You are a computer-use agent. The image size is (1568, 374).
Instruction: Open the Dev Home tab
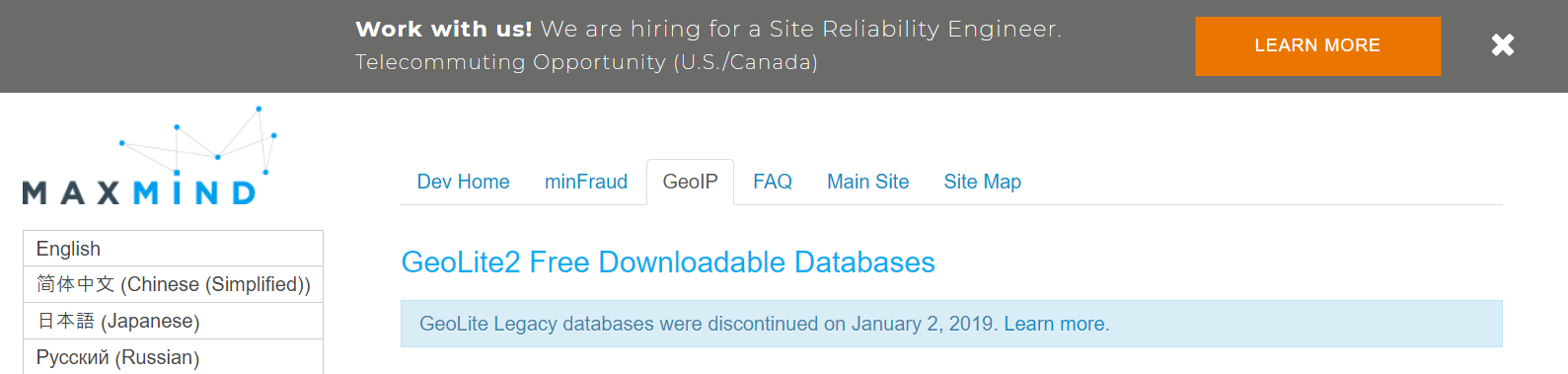tap(463, 182)
